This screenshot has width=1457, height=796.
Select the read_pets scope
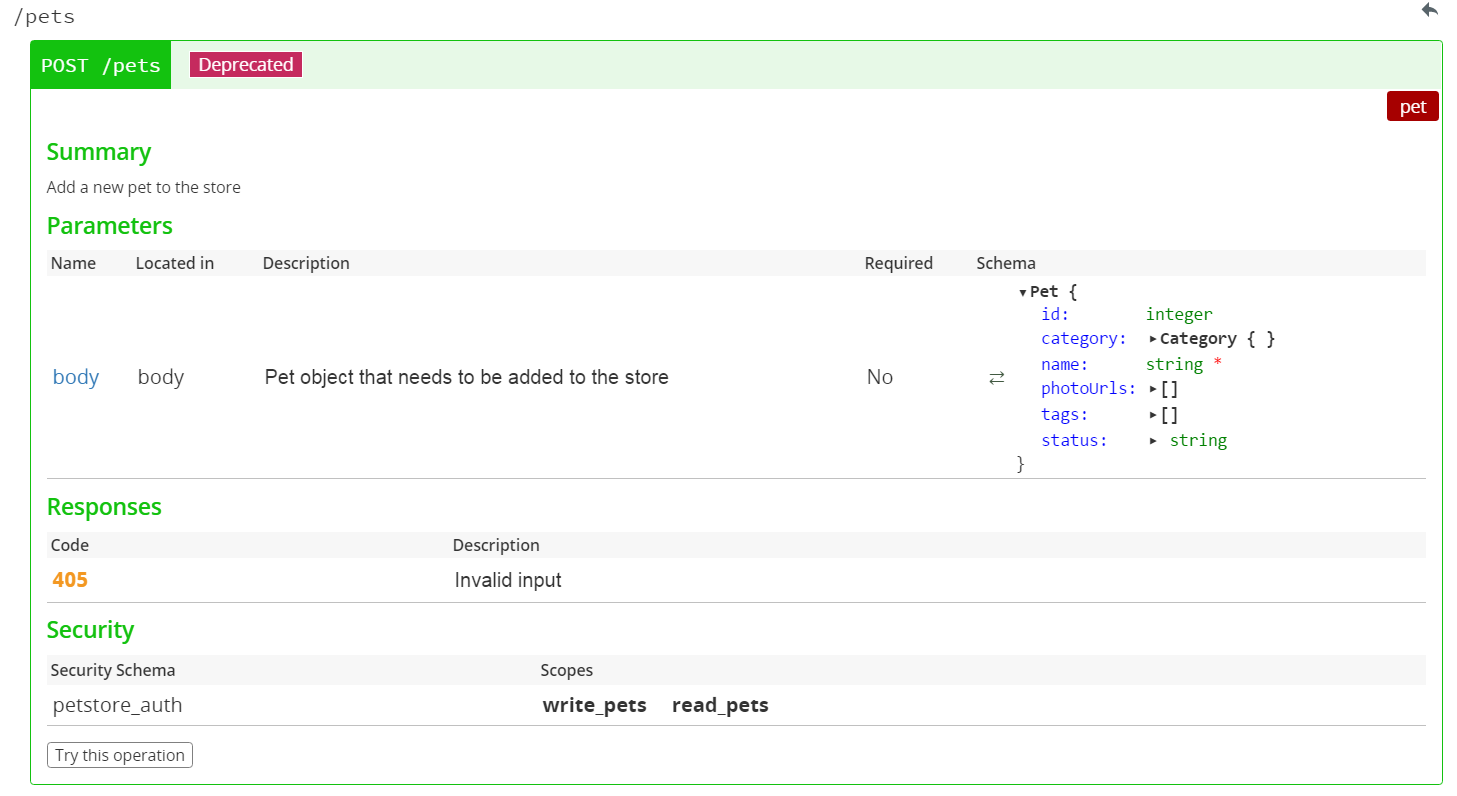click(720, 705)
